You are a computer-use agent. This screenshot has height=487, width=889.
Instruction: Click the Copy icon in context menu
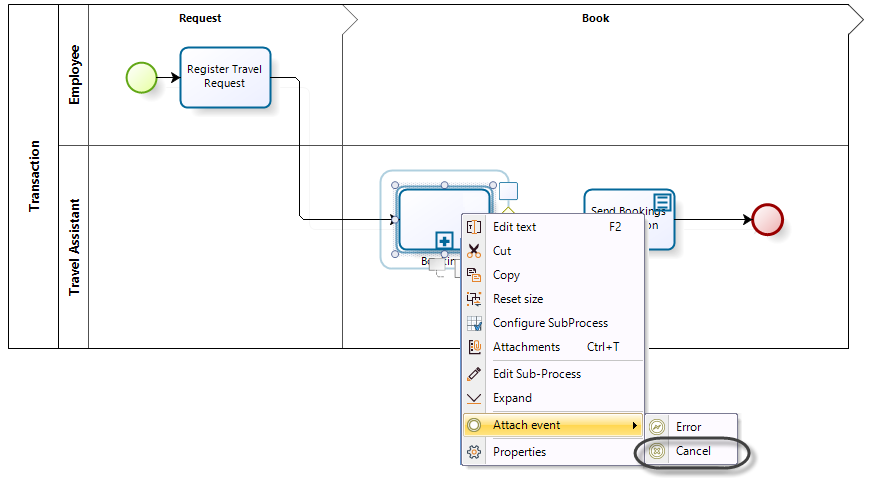point(474,275)
